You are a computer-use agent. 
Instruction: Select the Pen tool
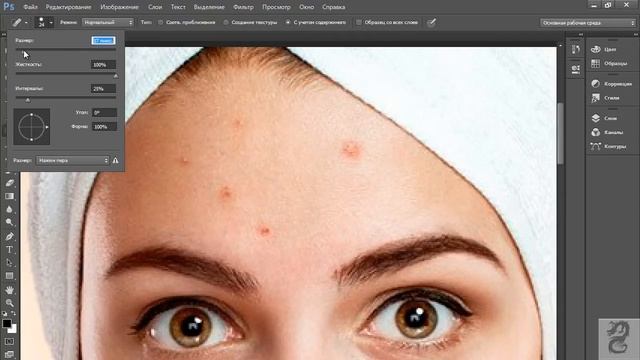[9, 236]
